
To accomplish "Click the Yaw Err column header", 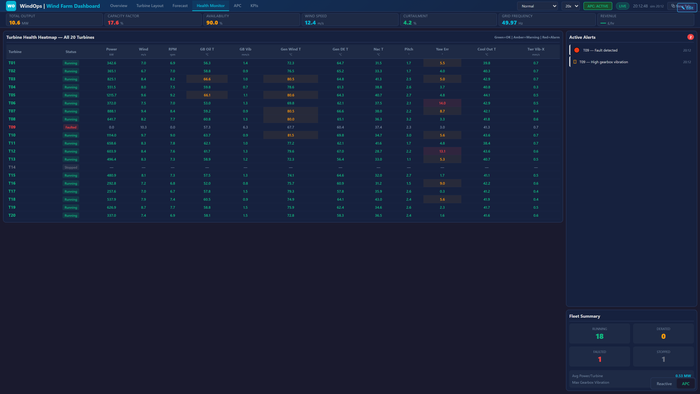I will (x=442, y=51).
